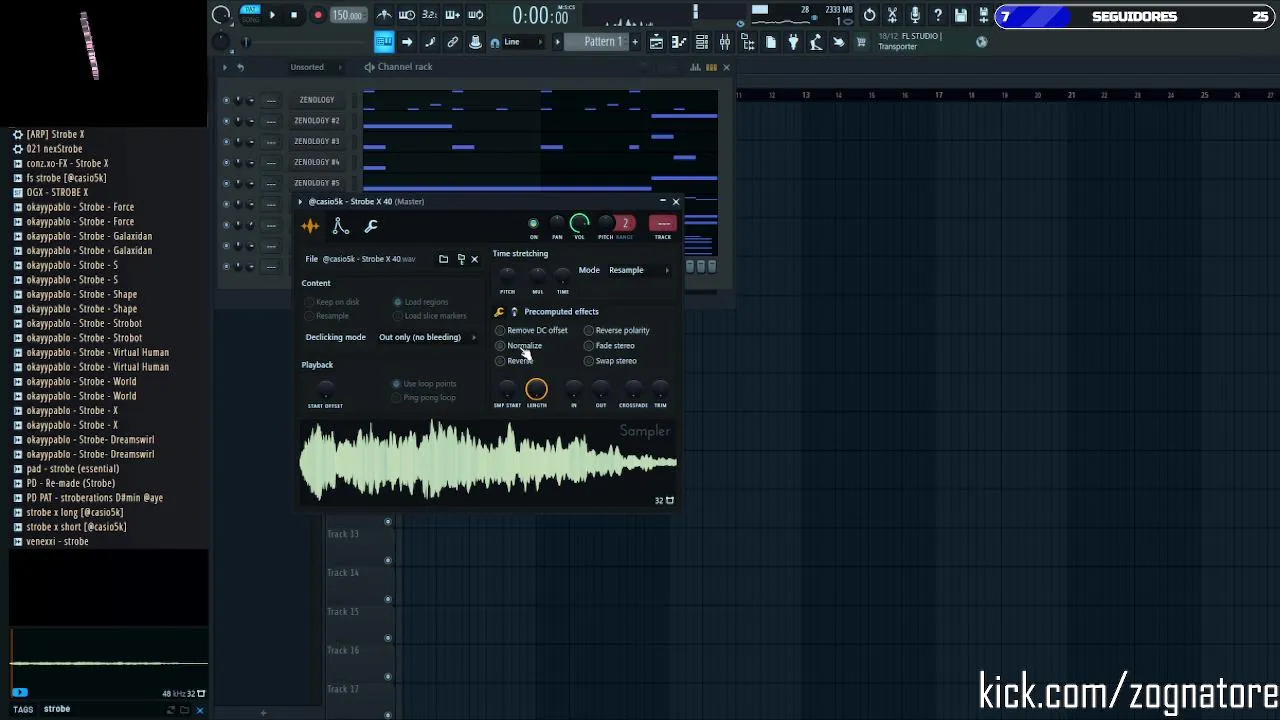This screenshot has width=1280, height=720.
Task: Set the tempo field showing 150.000
Action: pos(347,15)
